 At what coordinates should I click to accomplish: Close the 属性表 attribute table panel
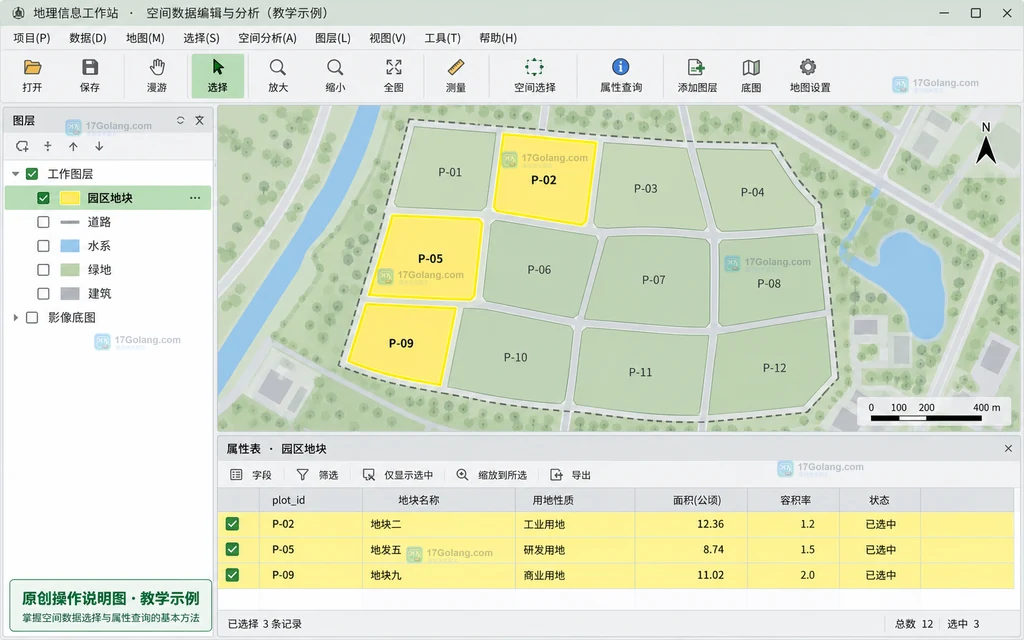click(1008, 449)
